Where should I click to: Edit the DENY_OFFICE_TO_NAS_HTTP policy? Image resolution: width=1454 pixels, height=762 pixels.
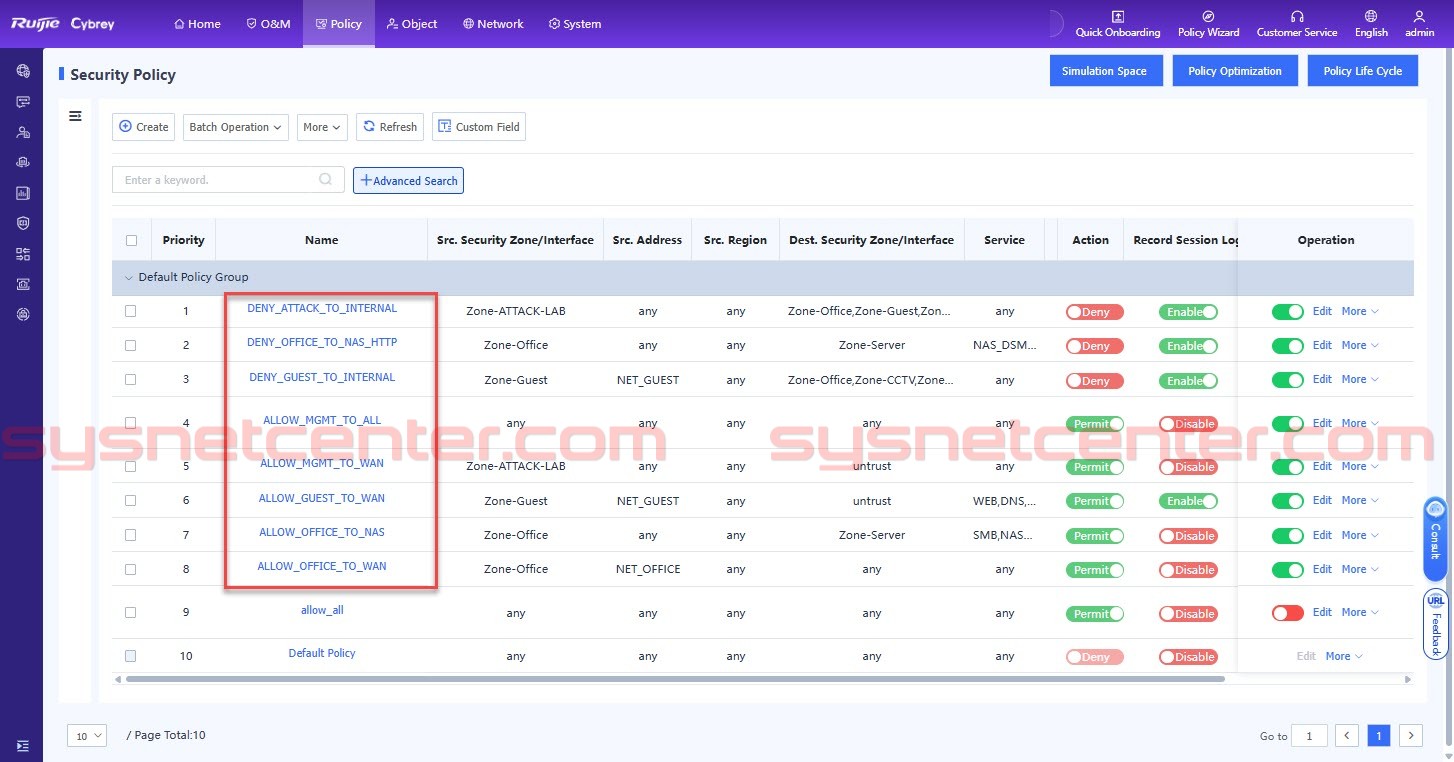click(1322, 345)
